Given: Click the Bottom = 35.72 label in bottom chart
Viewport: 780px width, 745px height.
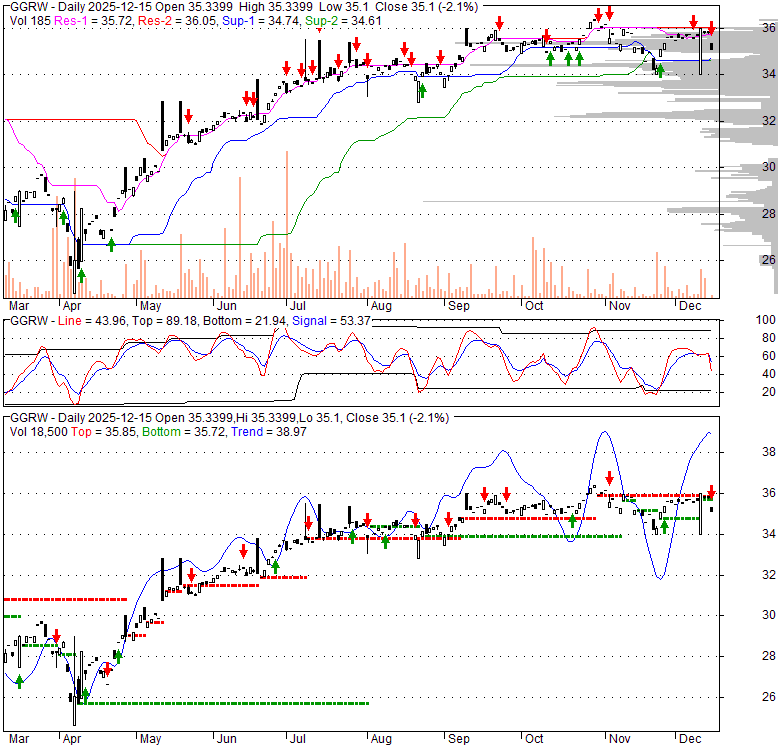Looking at the screenshot, I should 184,432.
